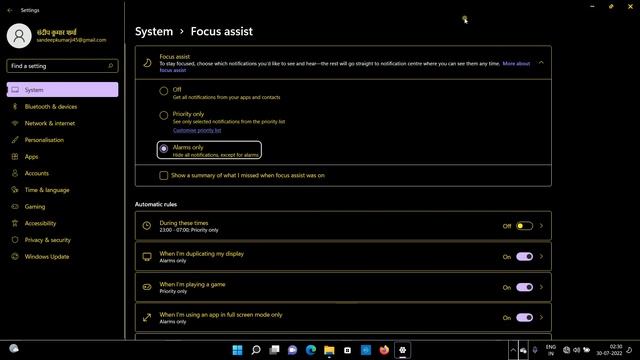Click the System sidebar monitor icon
Screen dimensions: 640x360
(x=15, y=90)
